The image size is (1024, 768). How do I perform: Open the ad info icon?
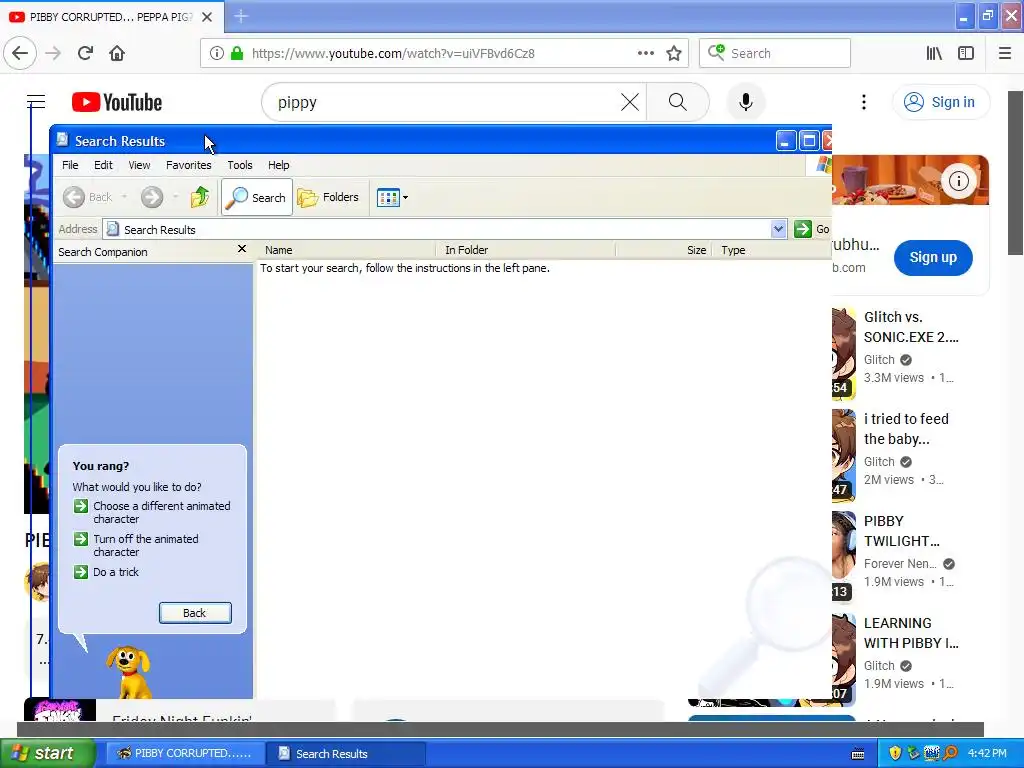coord(959,181)
